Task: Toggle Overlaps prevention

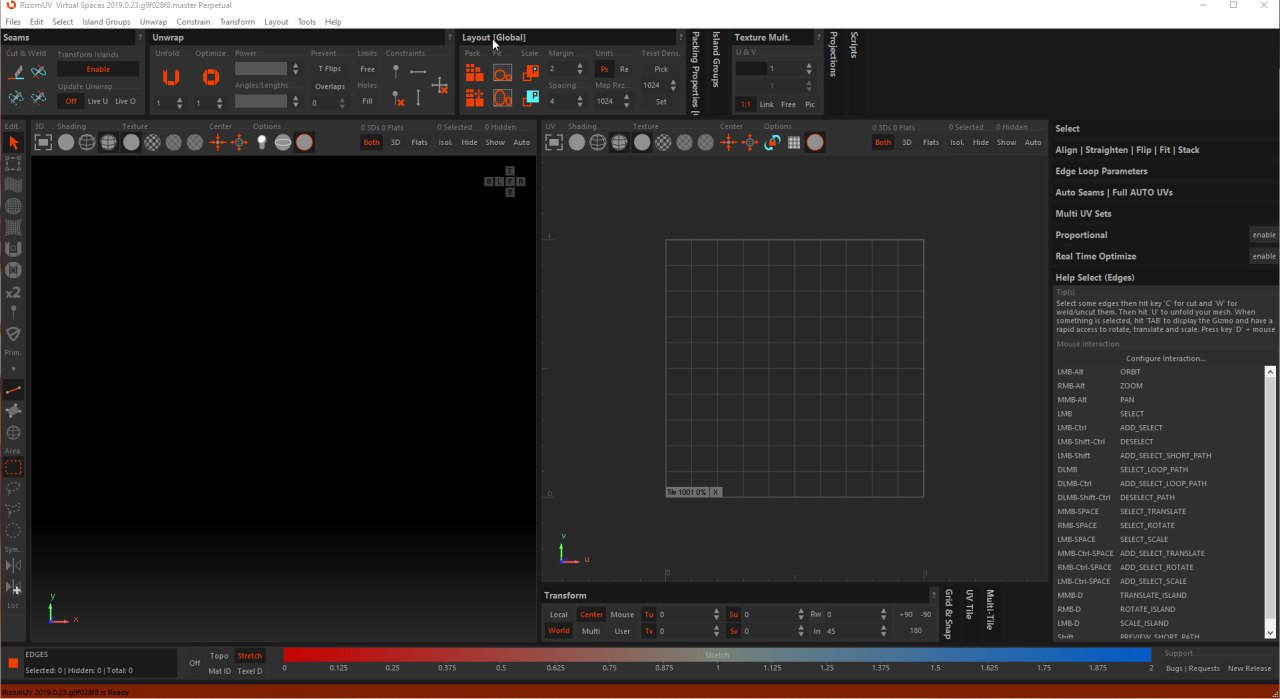Action: point(329,86)
